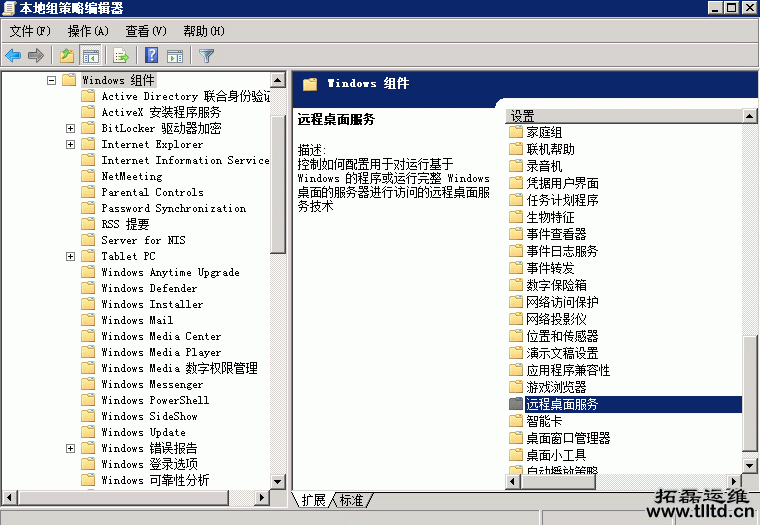Click the 设置 column header
The image size is (760, 525).
tap(624, 116)
